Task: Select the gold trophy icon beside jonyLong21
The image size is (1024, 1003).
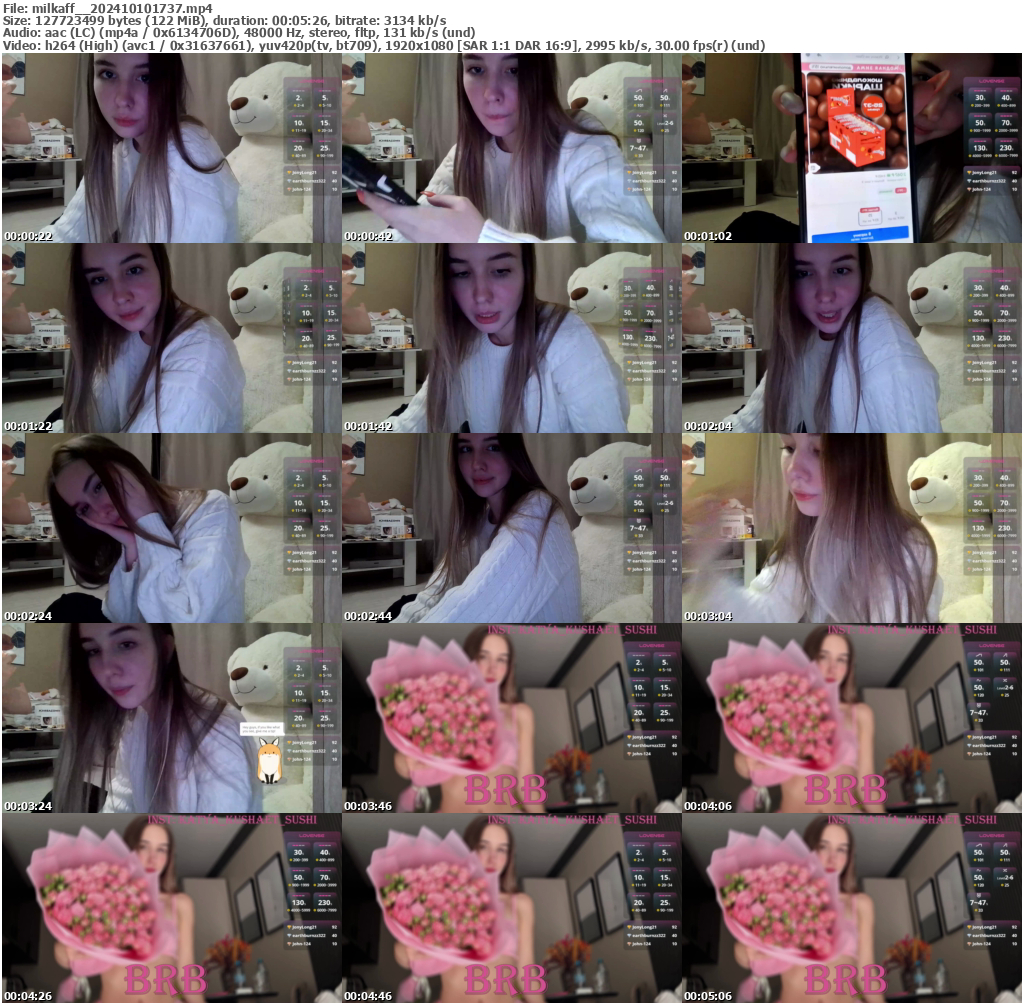Action: click(x=969, y=172)
